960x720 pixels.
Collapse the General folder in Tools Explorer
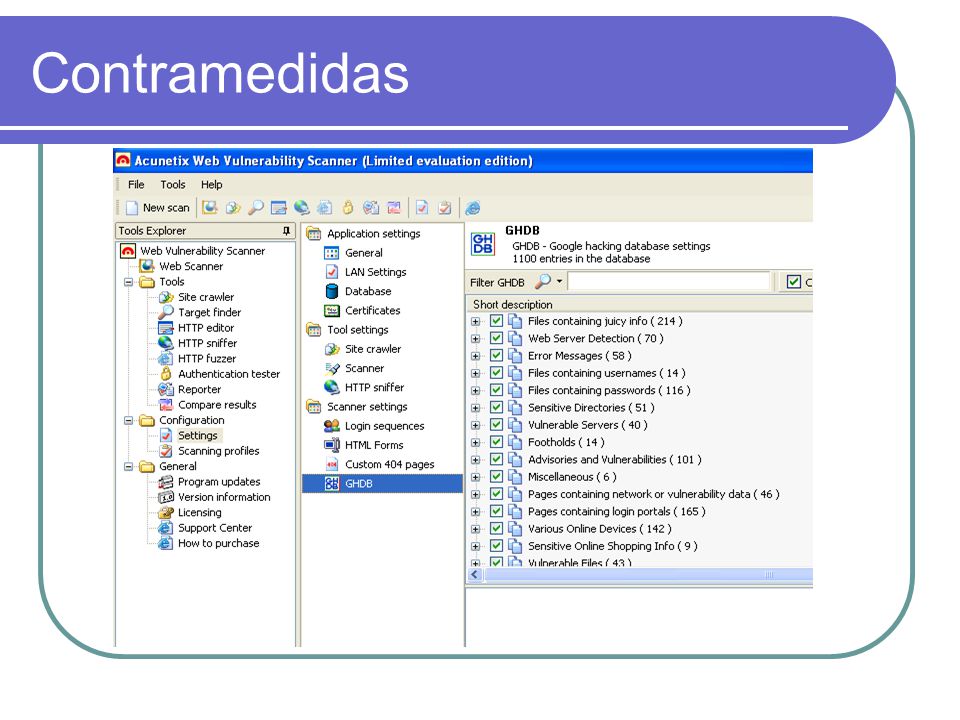coord(129,467)
